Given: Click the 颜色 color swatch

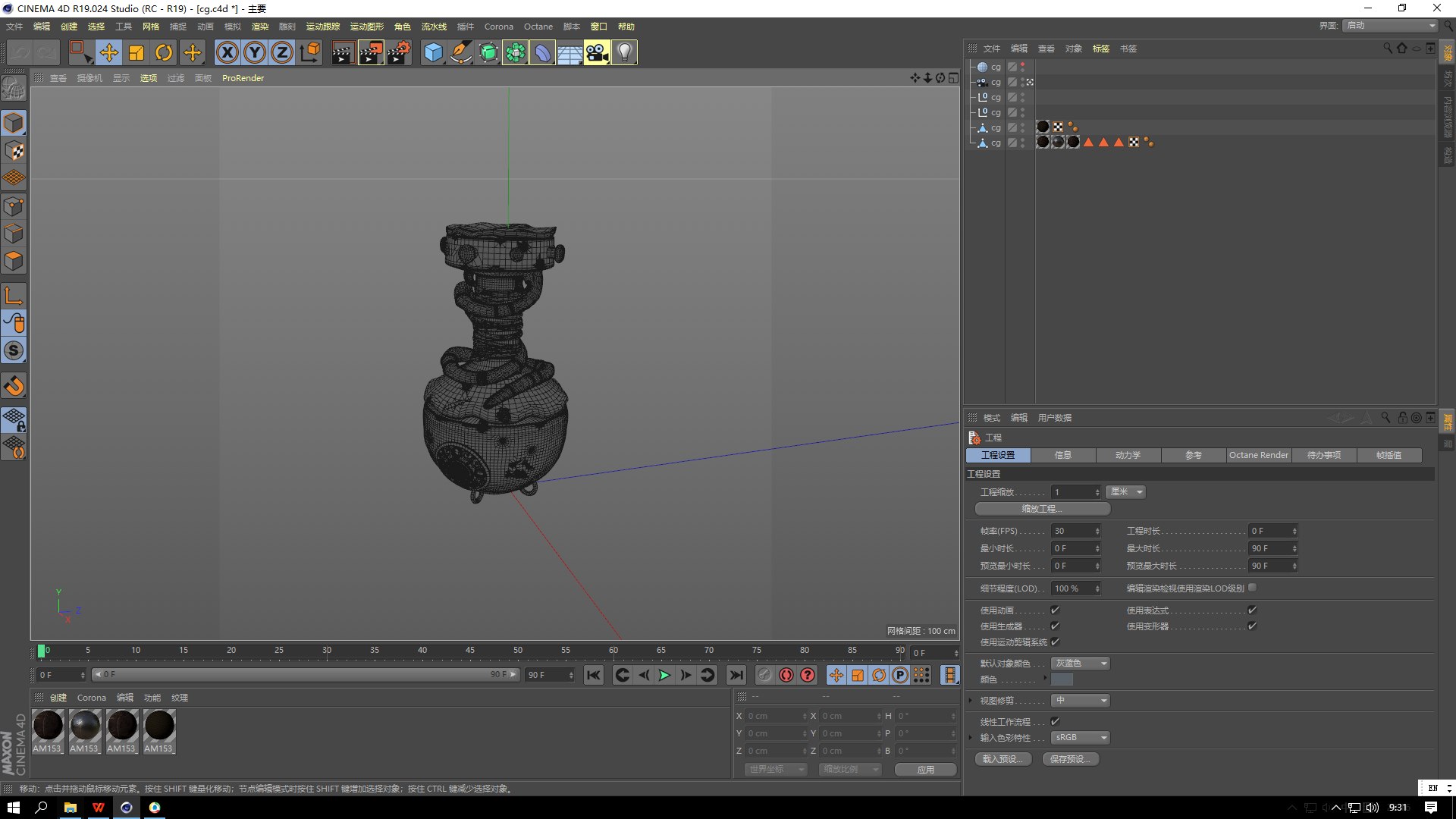Looking at the screenshot, I should (x=1062, y=679).
